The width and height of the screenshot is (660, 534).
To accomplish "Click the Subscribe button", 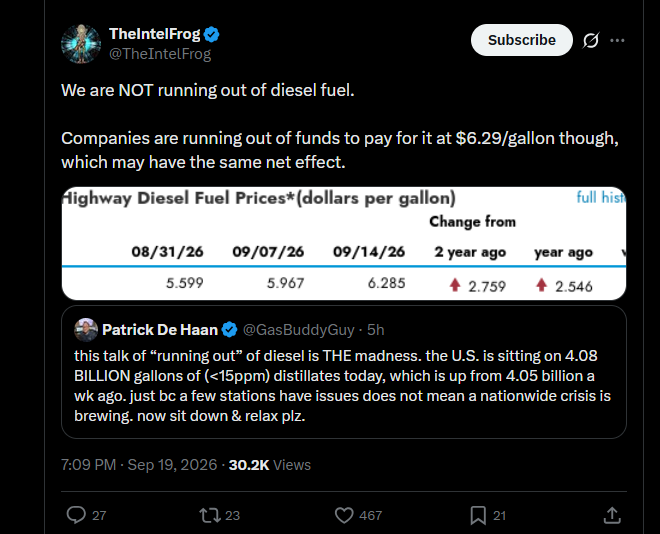I will click(x=522, y=40).
